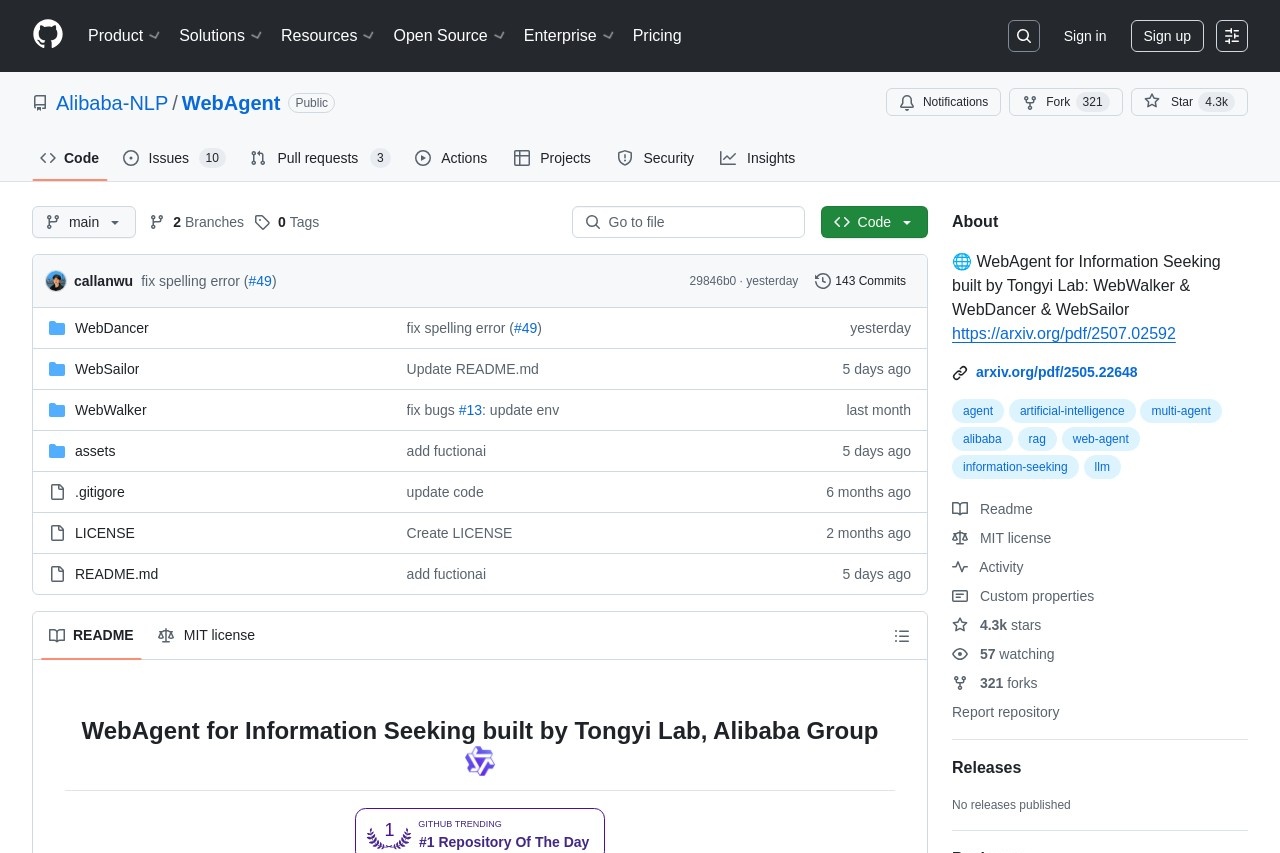Click the eye icon beside 57 watching
Viewport: 1280px width, 853px height.
point(960,654)
